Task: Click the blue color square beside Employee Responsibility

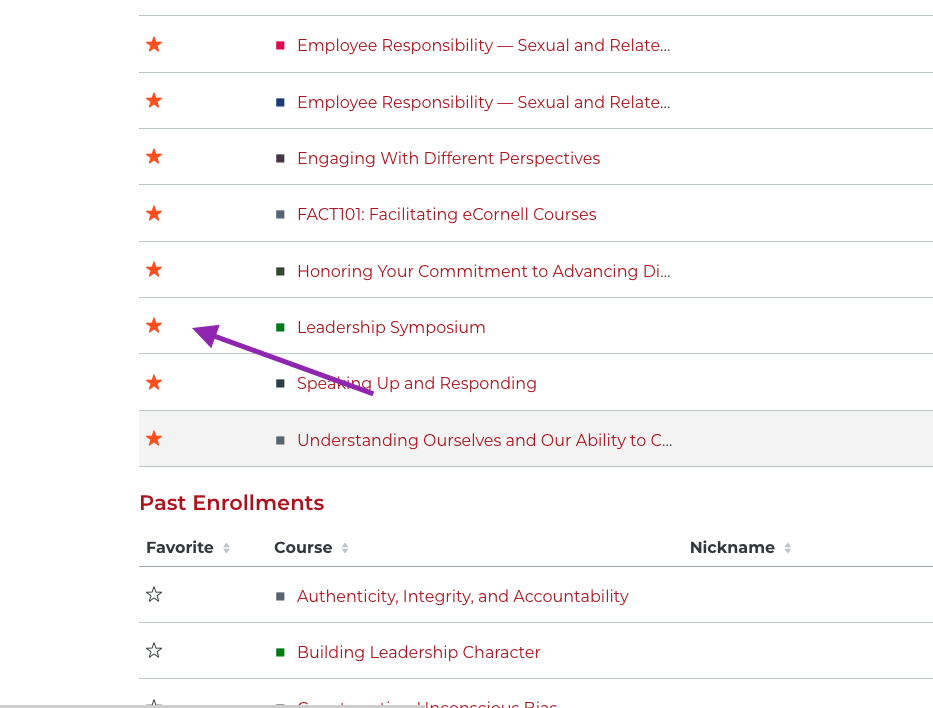Action: click(280, 102)
